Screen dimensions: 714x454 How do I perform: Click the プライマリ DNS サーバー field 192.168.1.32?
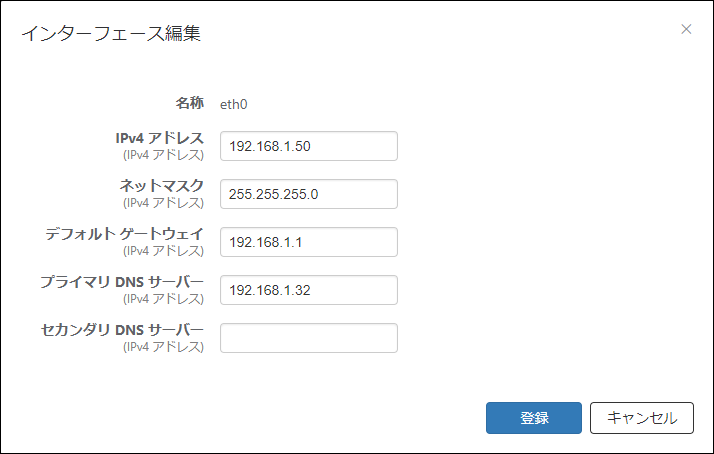309,290
